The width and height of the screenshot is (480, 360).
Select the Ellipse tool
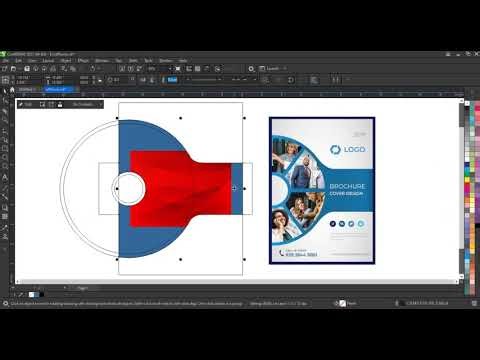tap(5, 157)
